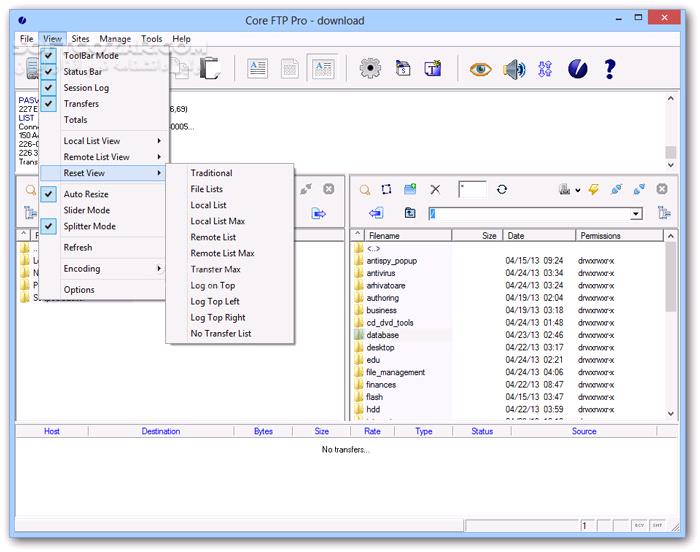This screenshot has height=552, width=700.
Task: Click the remote pane delete X icon
Action: [x=435, y=189]
